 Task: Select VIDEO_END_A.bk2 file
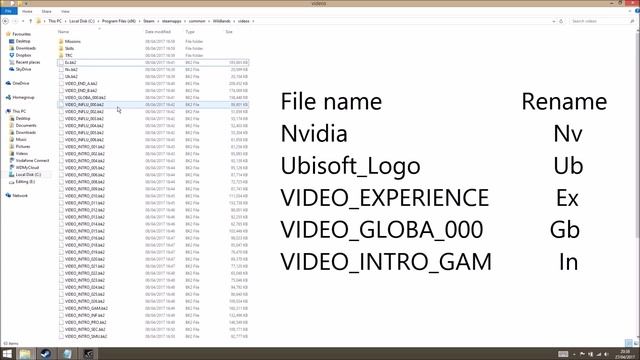click(153, 83)
